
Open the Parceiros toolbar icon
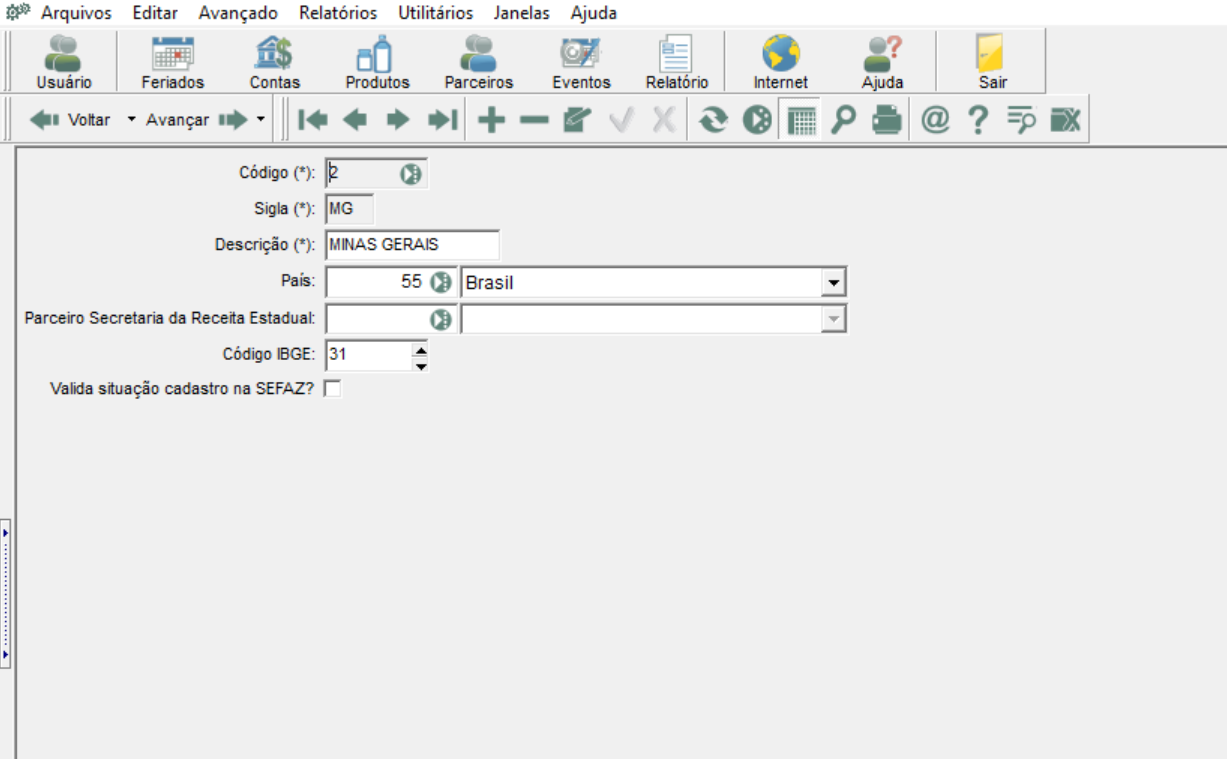pos(478,62)
